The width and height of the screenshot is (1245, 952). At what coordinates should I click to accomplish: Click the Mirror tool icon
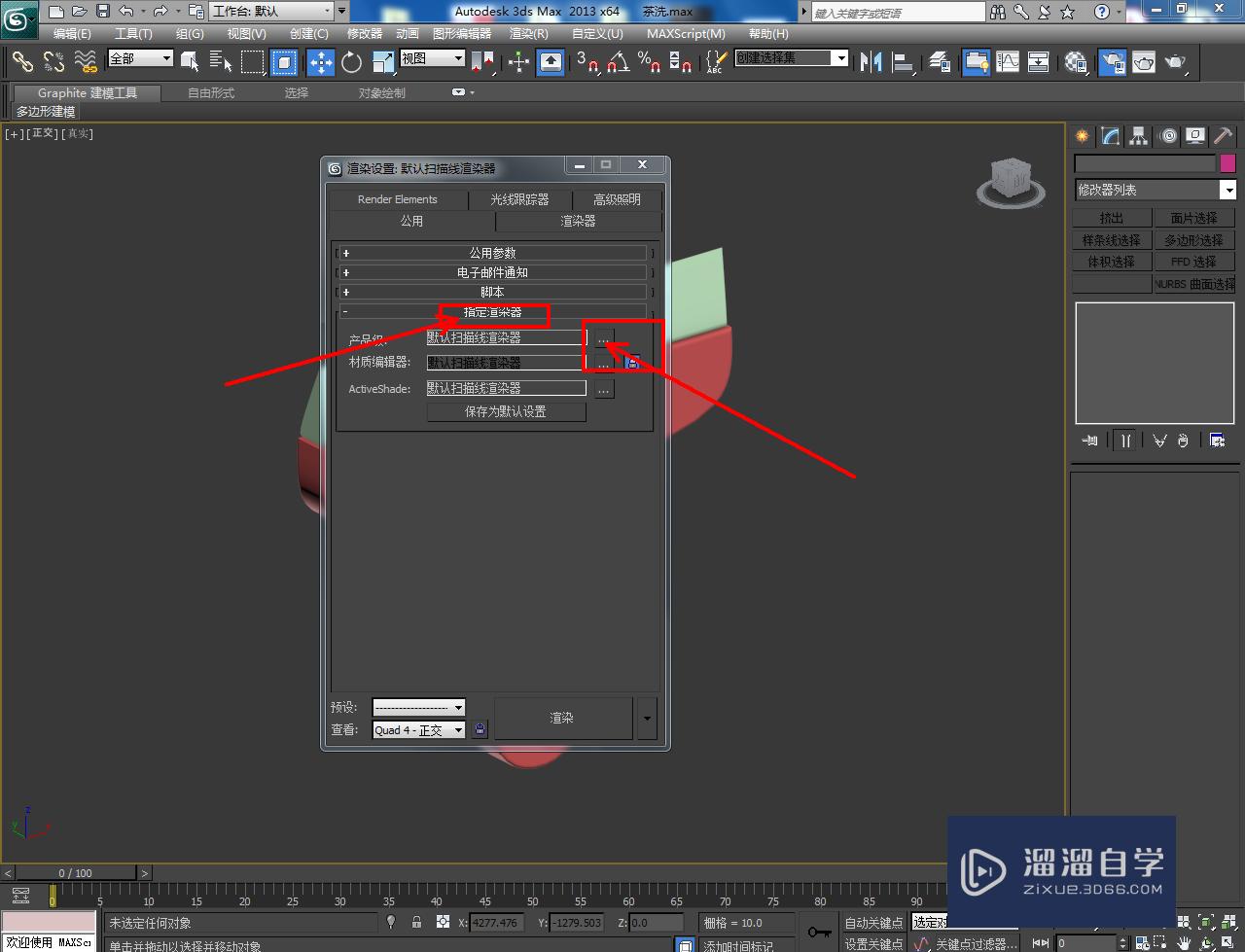[x=871, y=62]
